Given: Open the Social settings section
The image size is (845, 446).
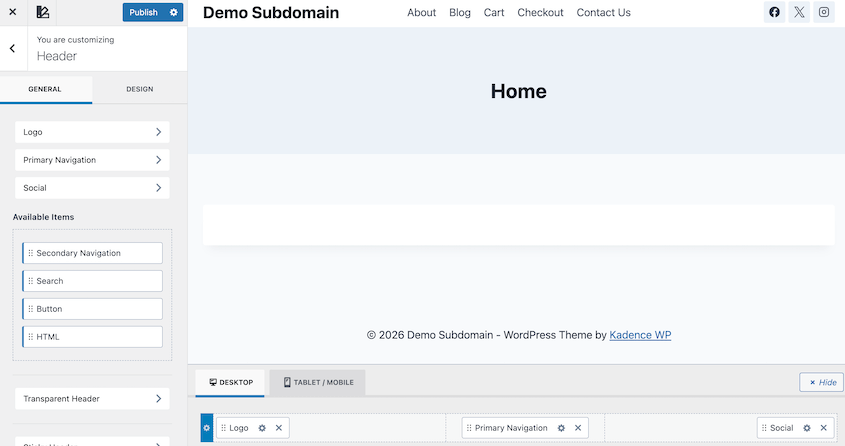Looking at the screenshot, I should coord(92,188).
